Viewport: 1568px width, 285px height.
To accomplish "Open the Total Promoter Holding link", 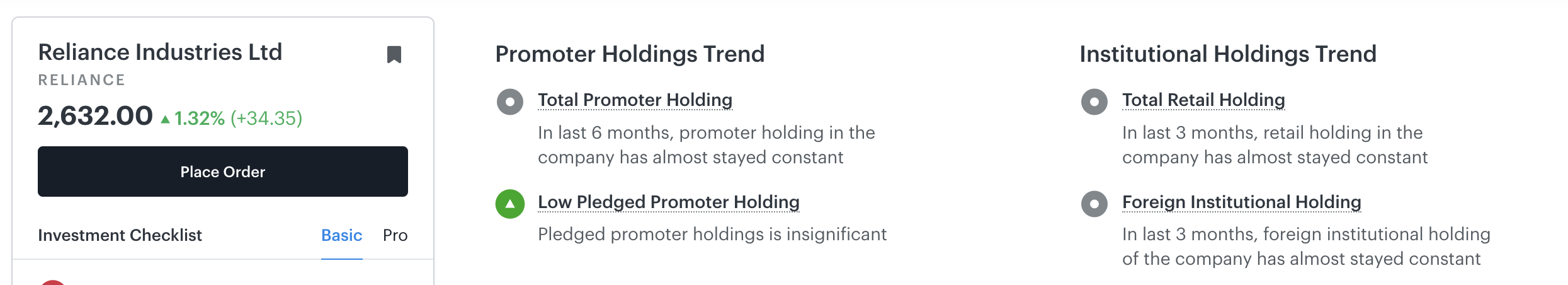I will tap(635, 100).
